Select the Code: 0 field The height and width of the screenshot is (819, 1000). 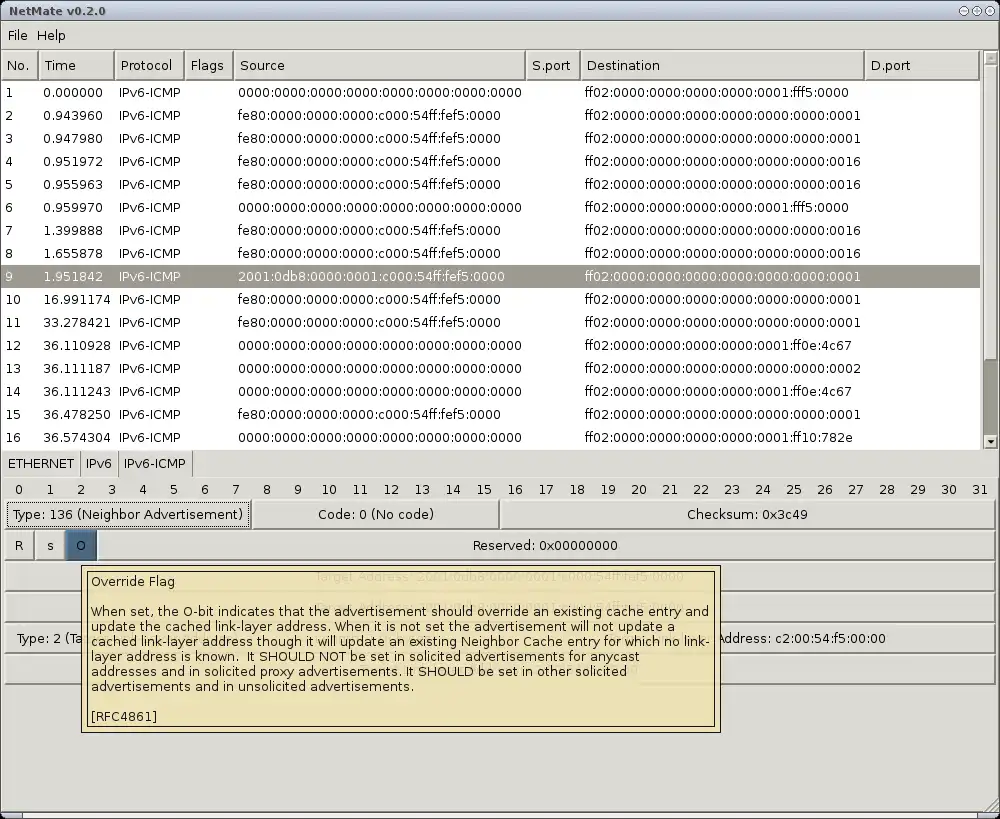376,515
